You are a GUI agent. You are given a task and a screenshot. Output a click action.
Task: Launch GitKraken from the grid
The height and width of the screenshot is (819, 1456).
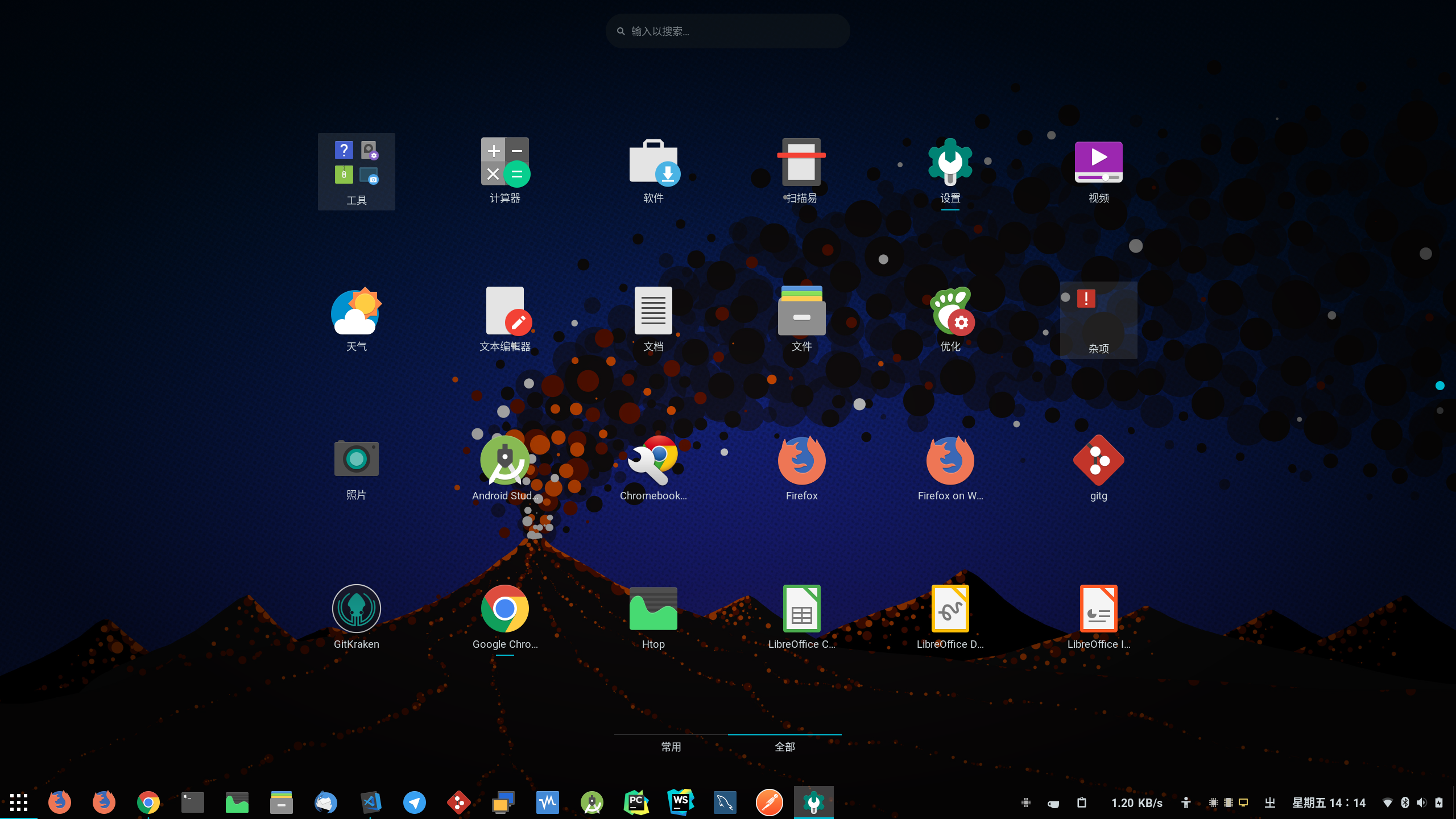pyautogui.click(x=357, y=617)
